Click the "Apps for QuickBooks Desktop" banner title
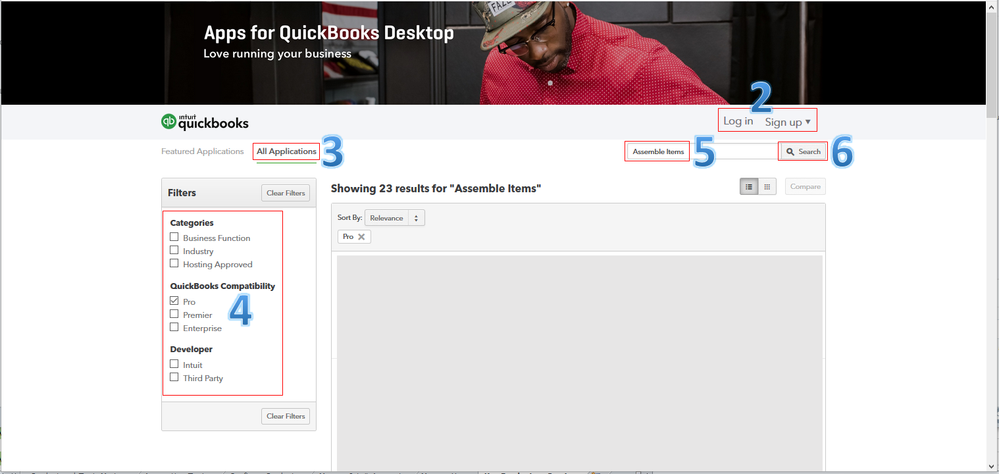Screen dimensions: 999x474 [329, 34]
